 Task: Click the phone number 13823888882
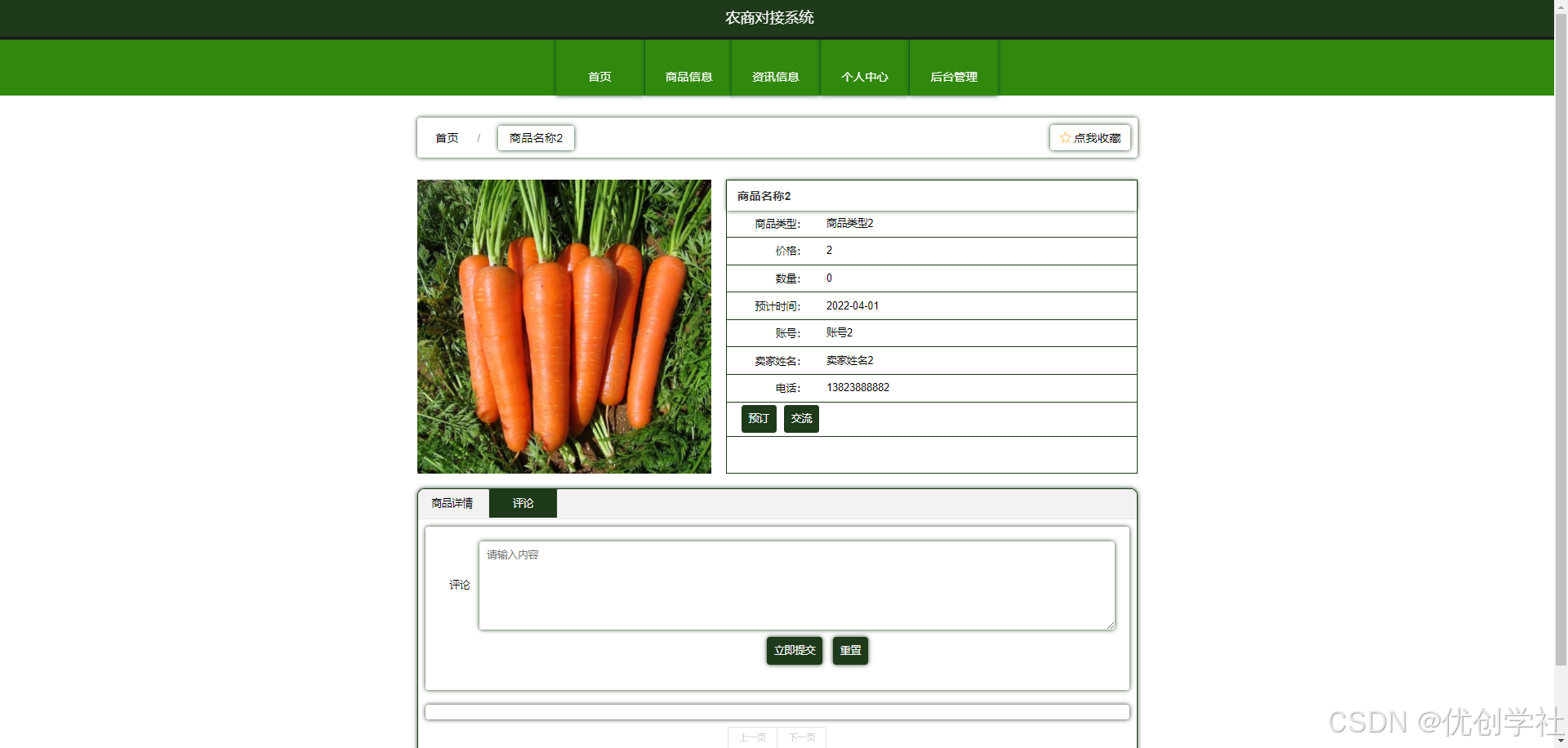tap(857, 388)
